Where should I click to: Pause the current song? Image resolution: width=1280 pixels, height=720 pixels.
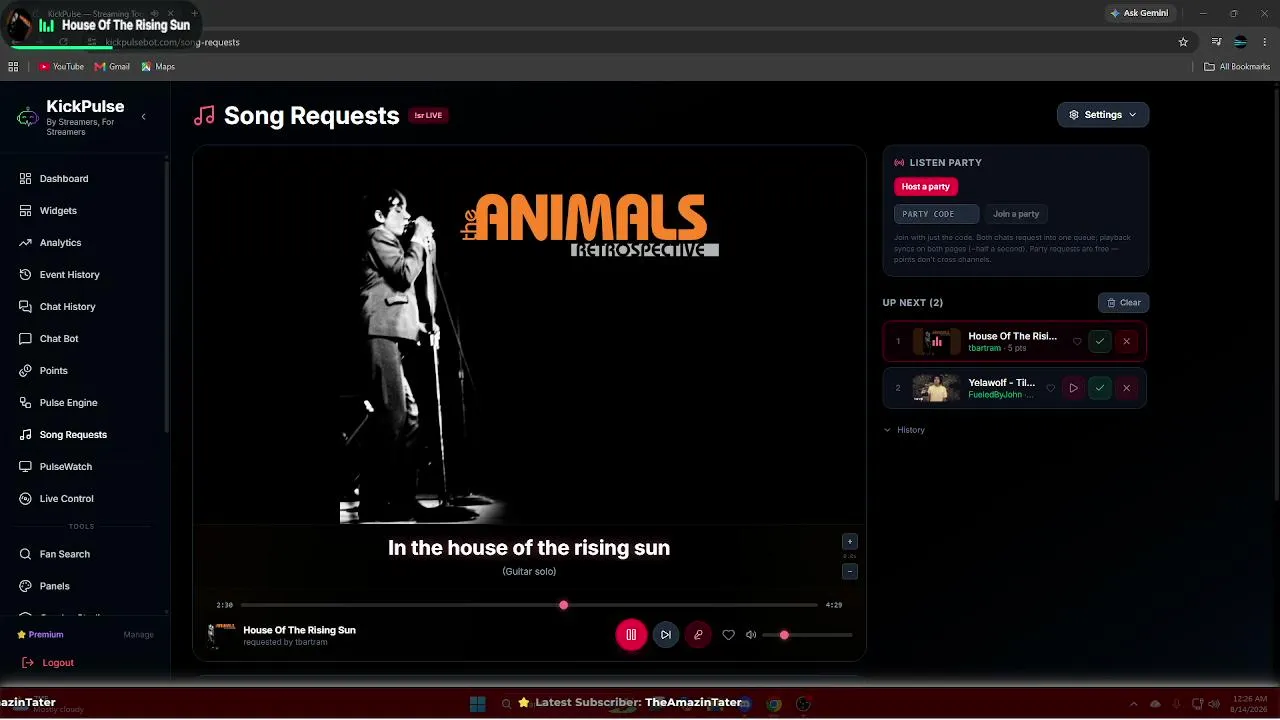631,635
